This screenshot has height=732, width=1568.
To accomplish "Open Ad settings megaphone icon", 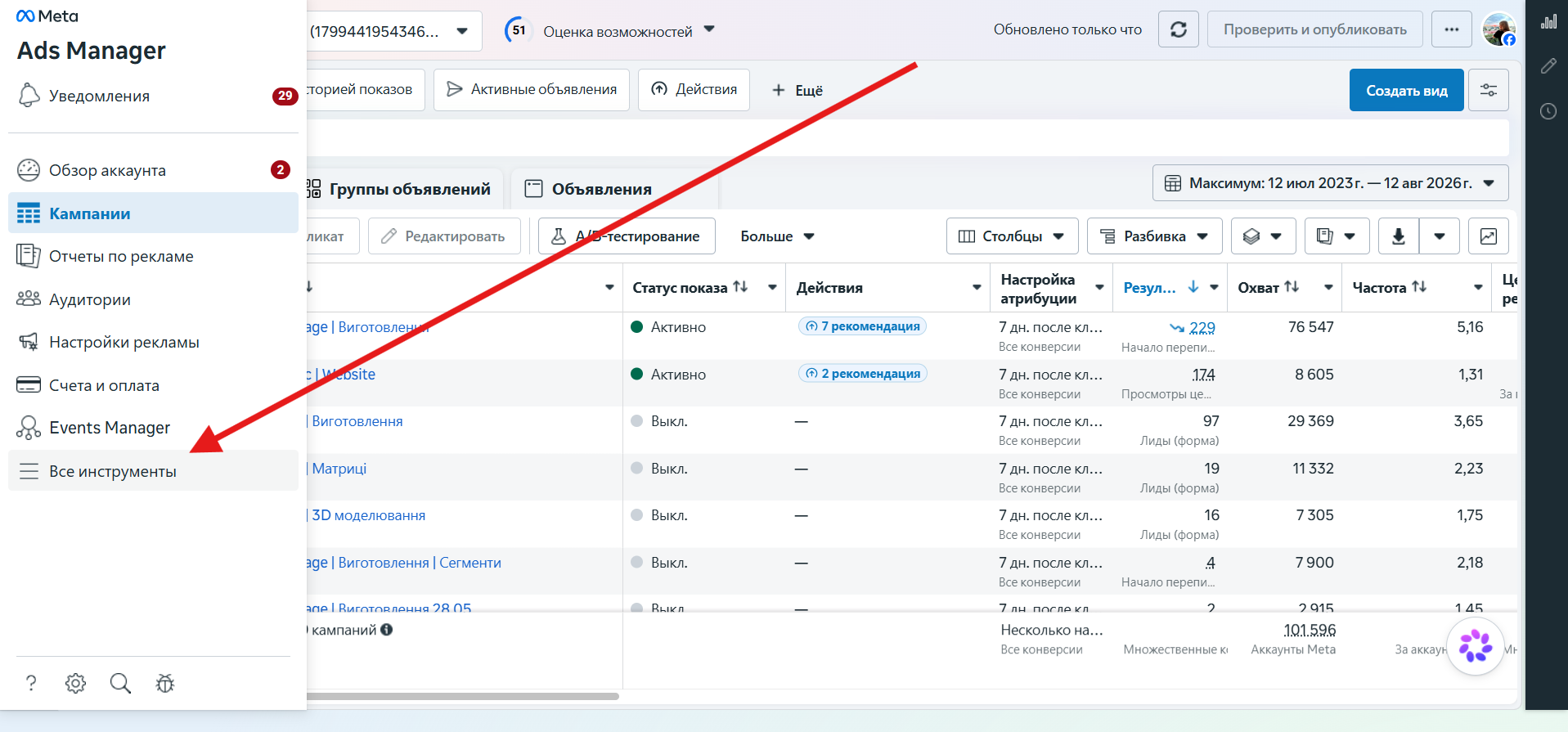I will [x=29, y=342].
